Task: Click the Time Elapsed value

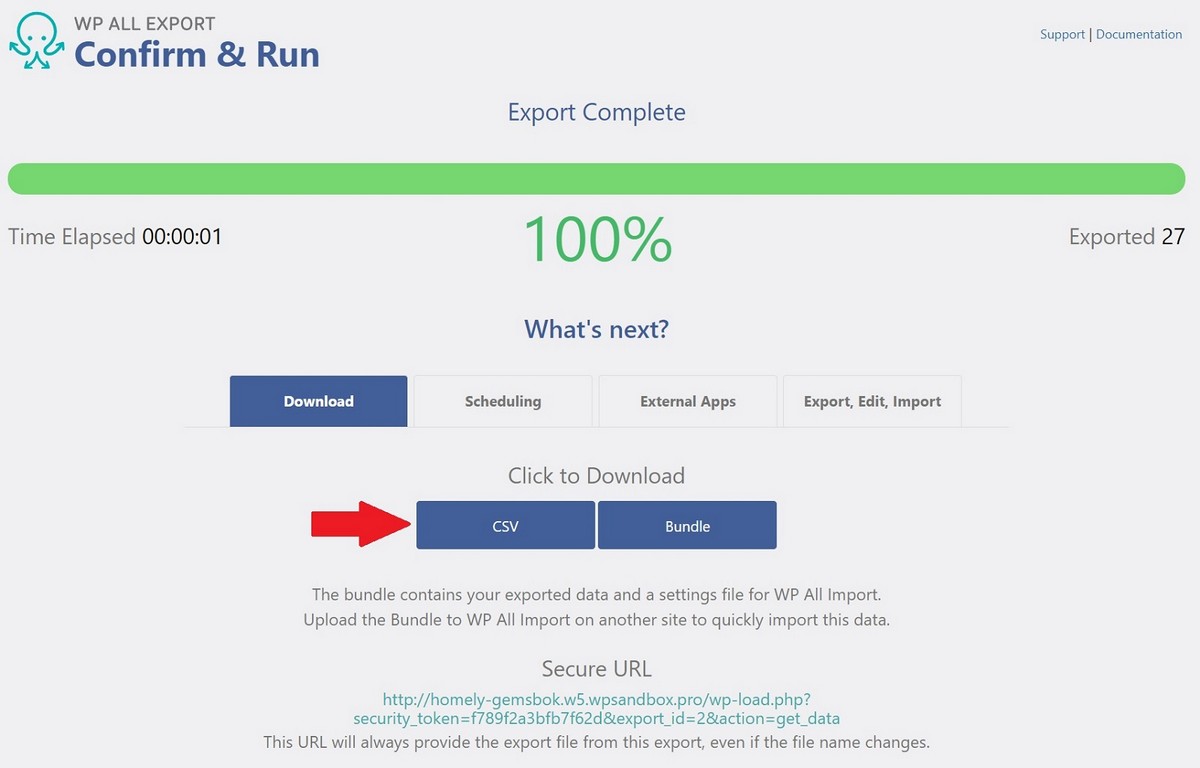Action: coord(182,237)
